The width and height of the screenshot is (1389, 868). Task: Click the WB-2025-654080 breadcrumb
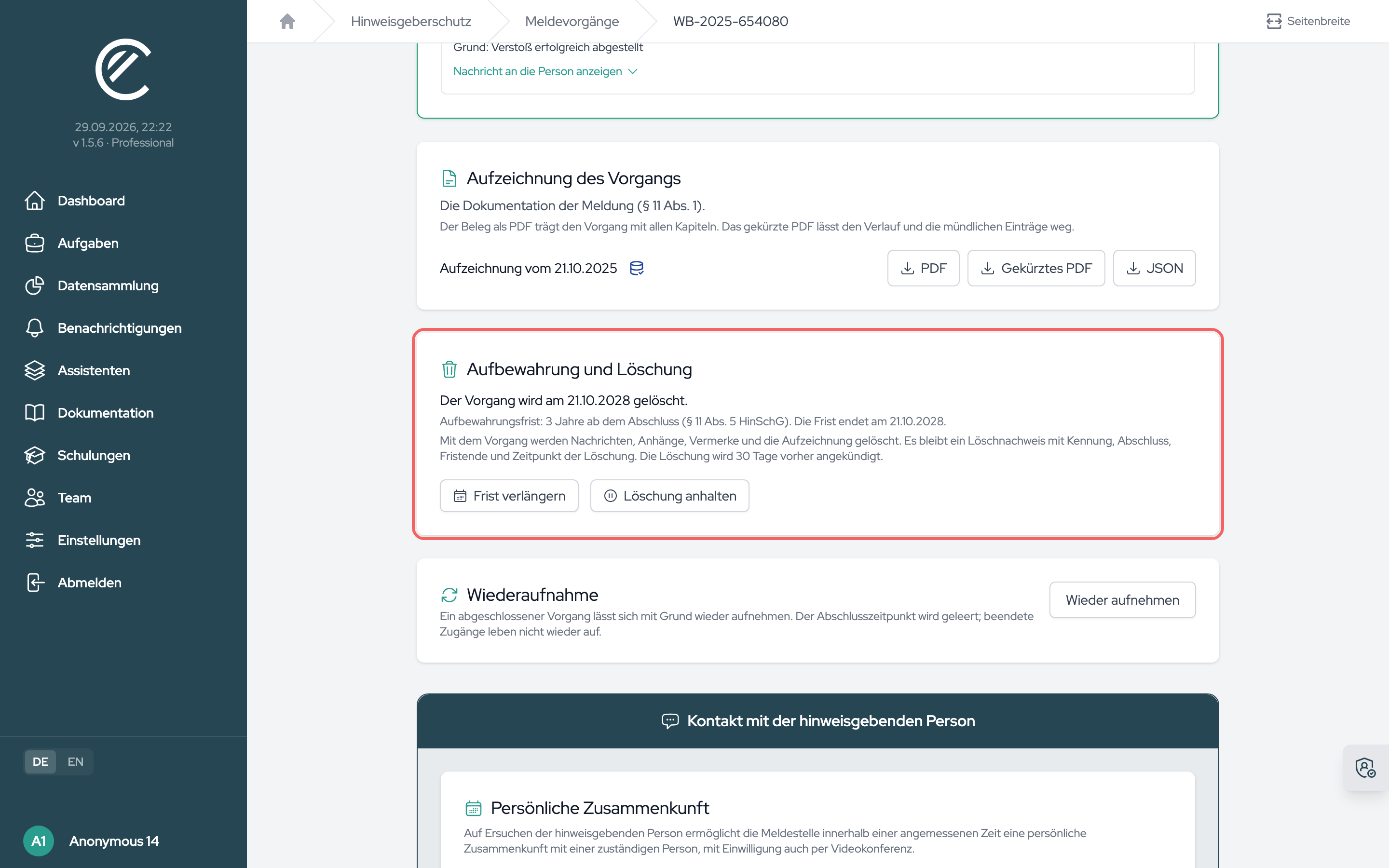(730, 21)
